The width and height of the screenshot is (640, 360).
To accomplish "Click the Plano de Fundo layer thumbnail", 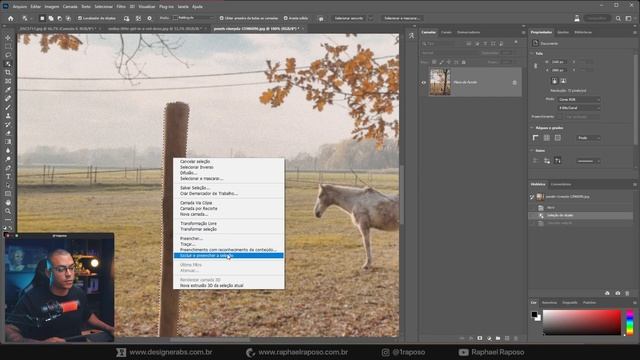I will click(440, 82).
